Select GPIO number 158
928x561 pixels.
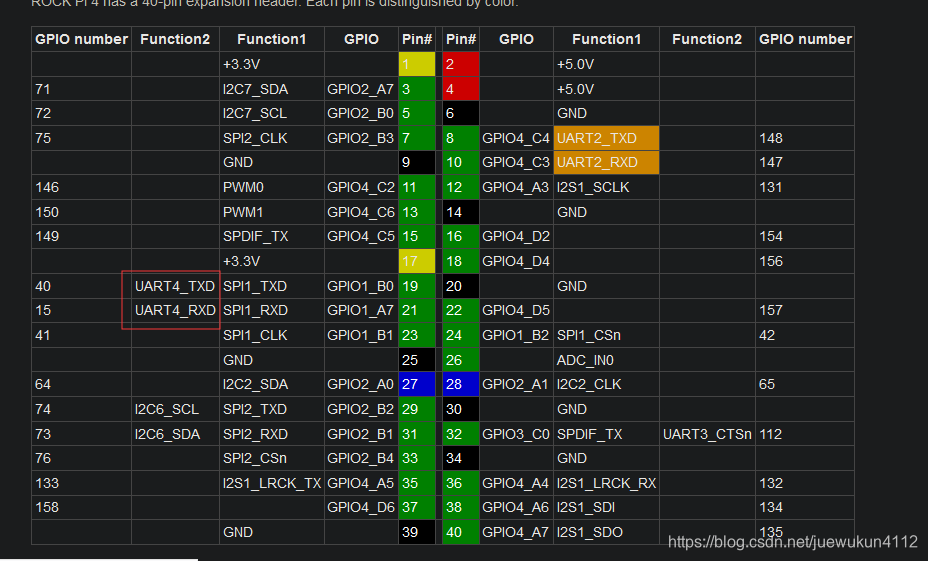tap(81, 507)
